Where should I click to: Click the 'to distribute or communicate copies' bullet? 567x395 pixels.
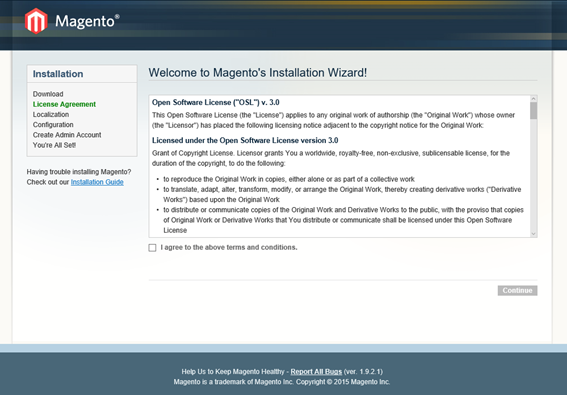pos(344,220)
